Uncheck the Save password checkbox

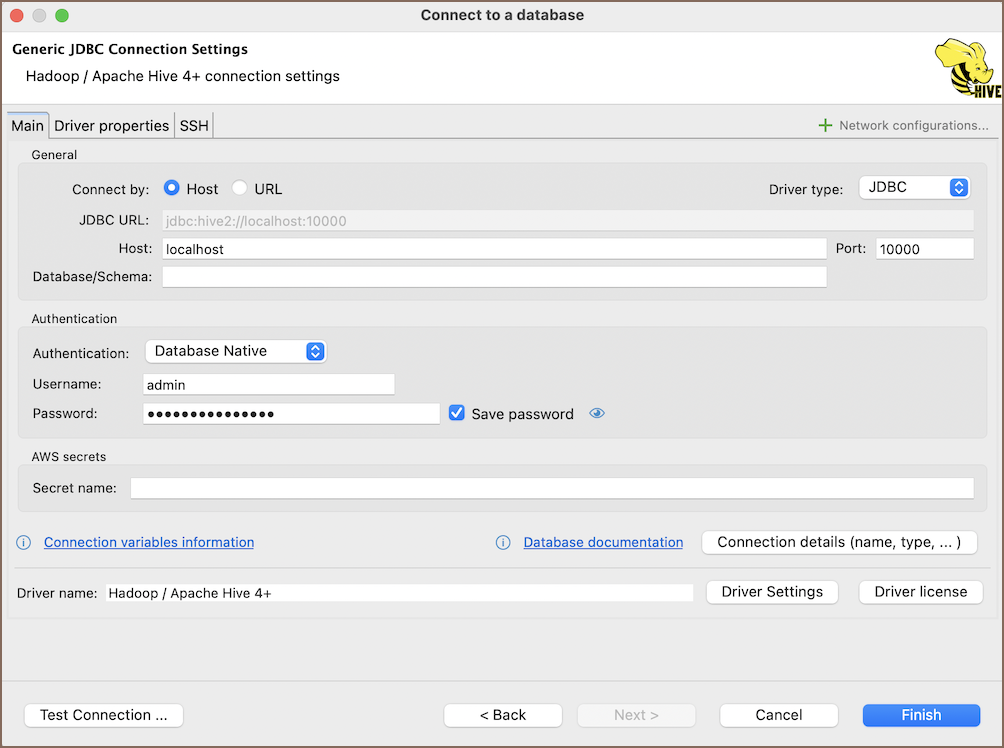[x=457, y=413]
